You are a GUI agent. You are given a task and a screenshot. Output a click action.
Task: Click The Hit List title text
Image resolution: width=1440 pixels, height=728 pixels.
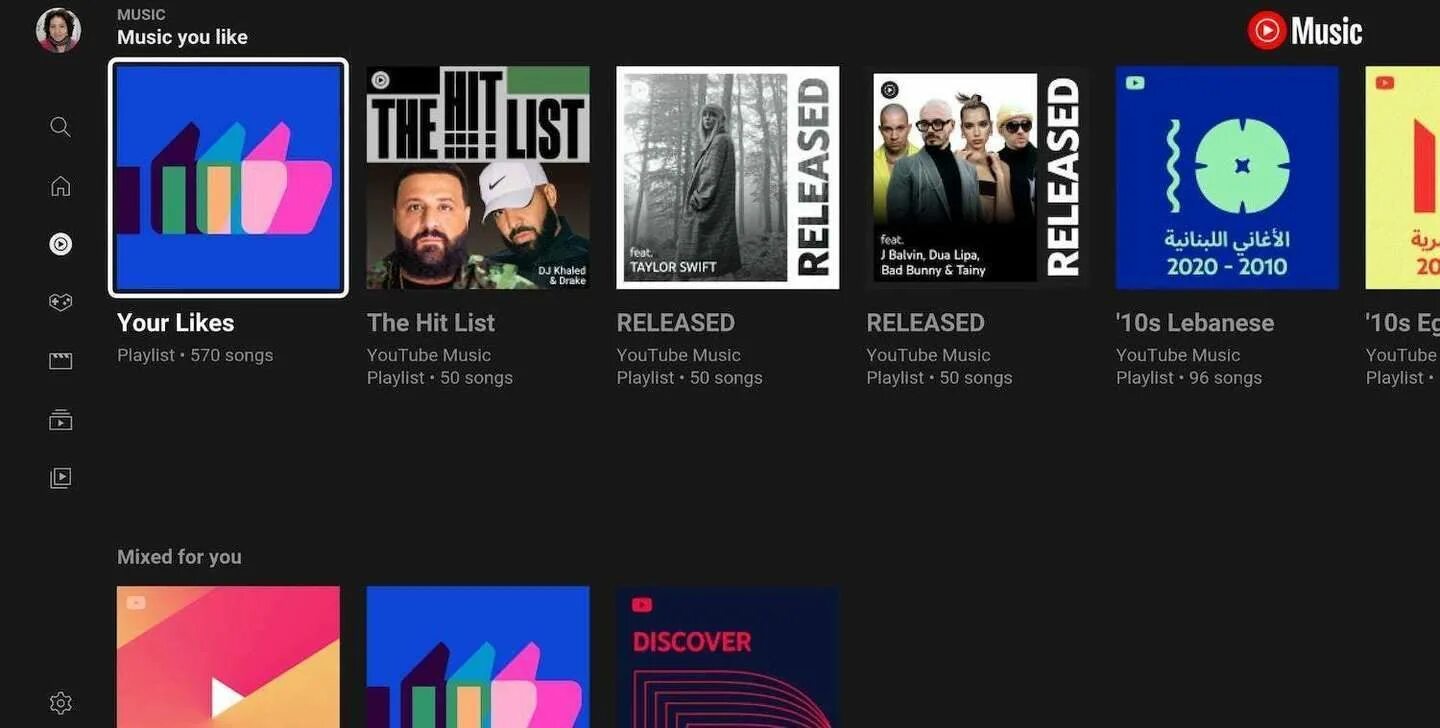tap(431, 323)
